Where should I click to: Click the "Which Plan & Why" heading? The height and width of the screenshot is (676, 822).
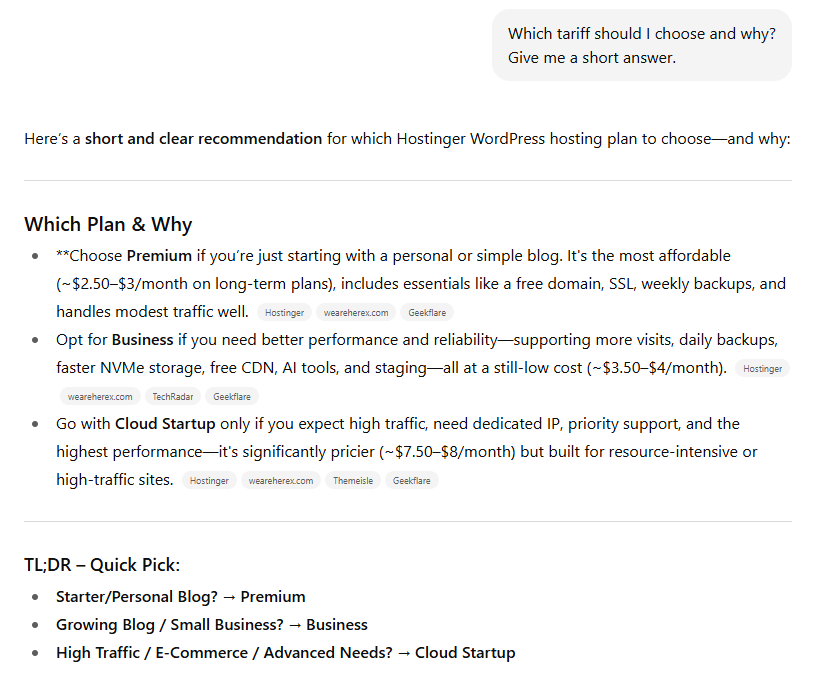pos(108,224)
